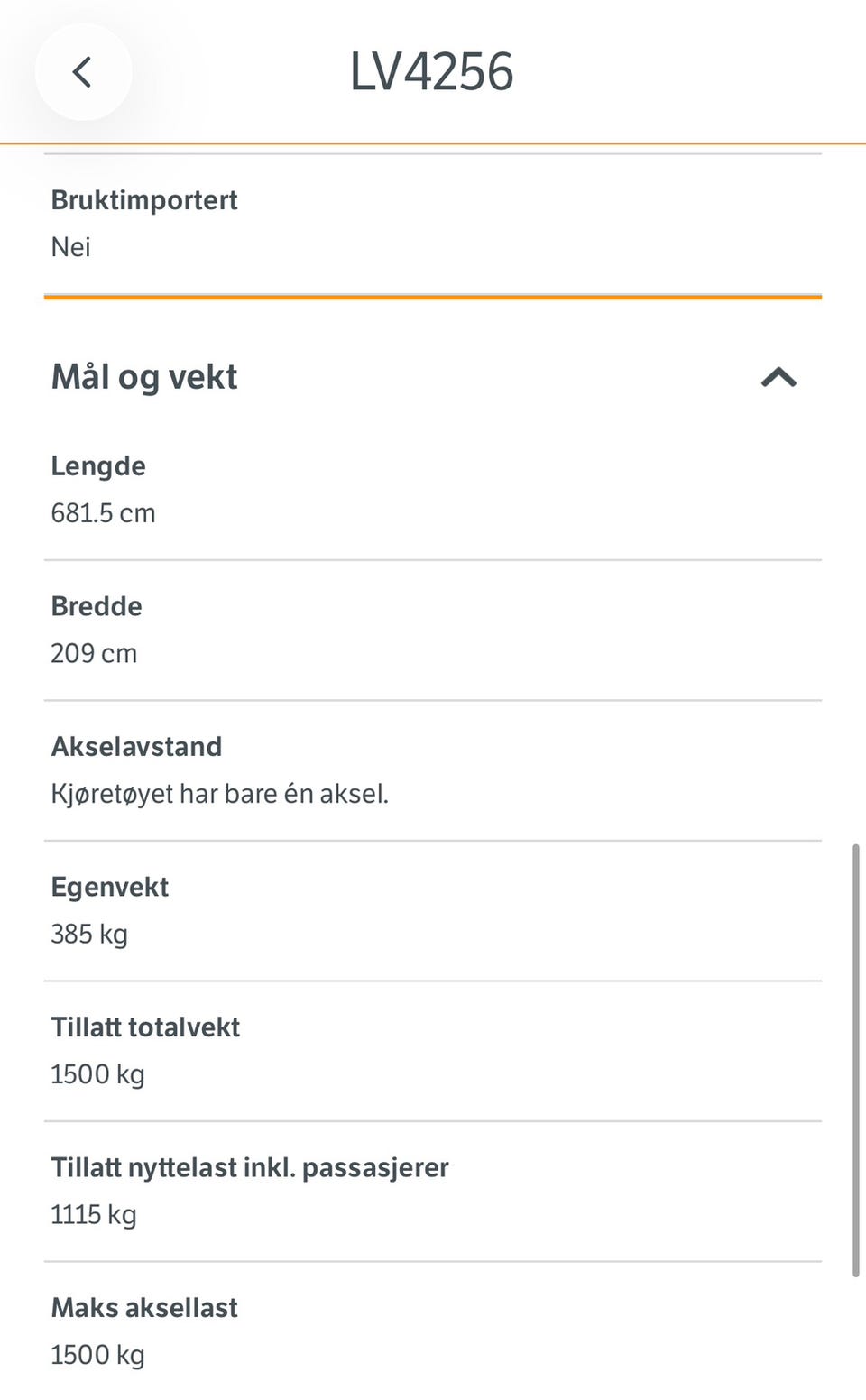Viewport: 866px width, 1400px height.
Task: Select Tillatt nyttelast inkl. passasjerer label
Action: (x=250, y=1167)
